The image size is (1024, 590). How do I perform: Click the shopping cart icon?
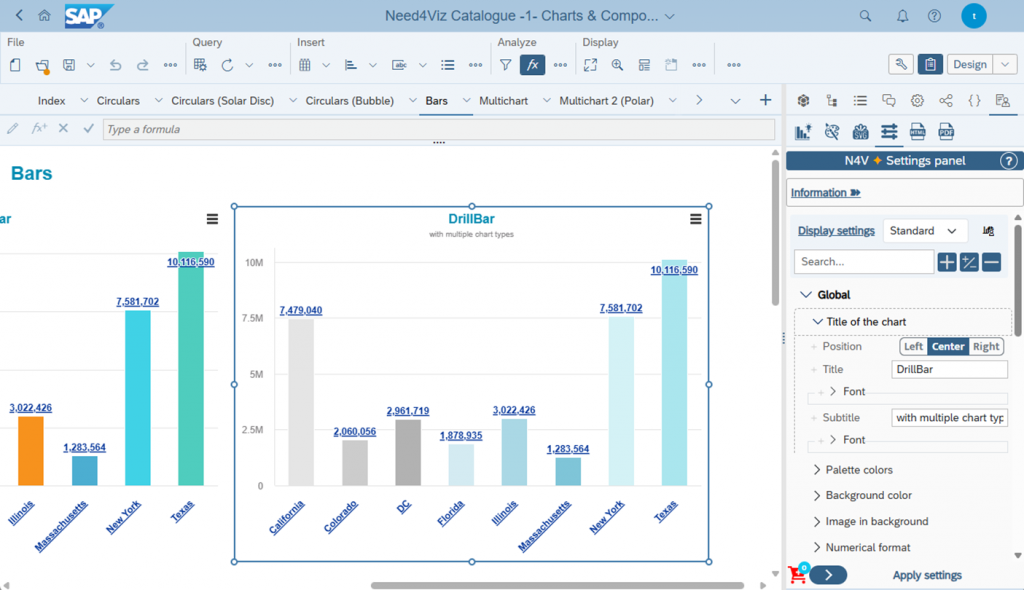pos(797,575)
